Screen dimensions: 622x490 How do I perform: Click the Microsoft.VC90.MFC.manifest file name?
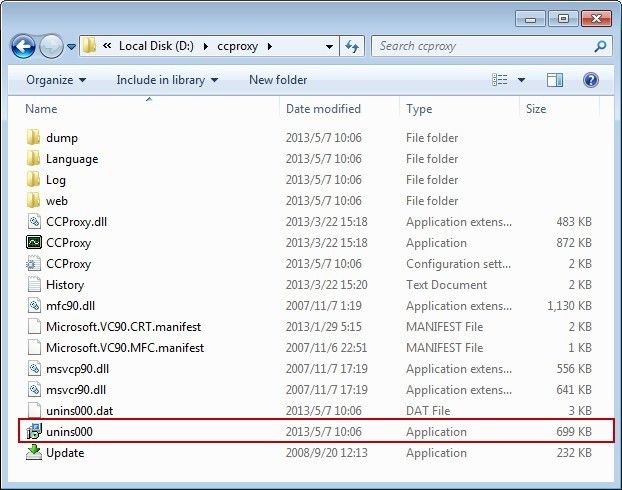coord(125,348)
